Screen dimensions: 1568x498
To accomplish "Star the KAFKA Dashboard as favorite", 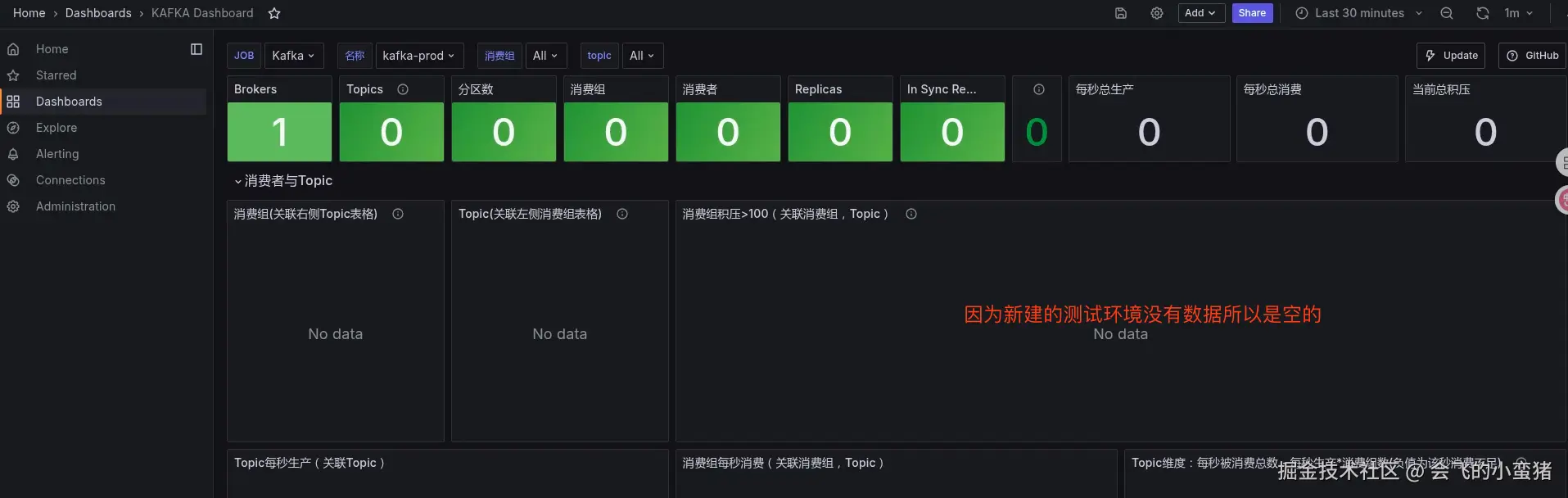I will (274, 13).
